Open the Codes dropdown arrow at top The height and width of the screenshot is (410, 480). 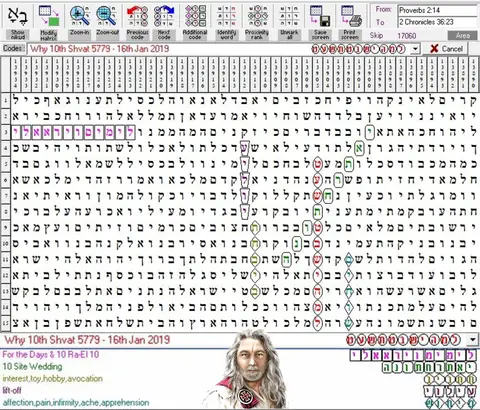(x=415, y=49)
